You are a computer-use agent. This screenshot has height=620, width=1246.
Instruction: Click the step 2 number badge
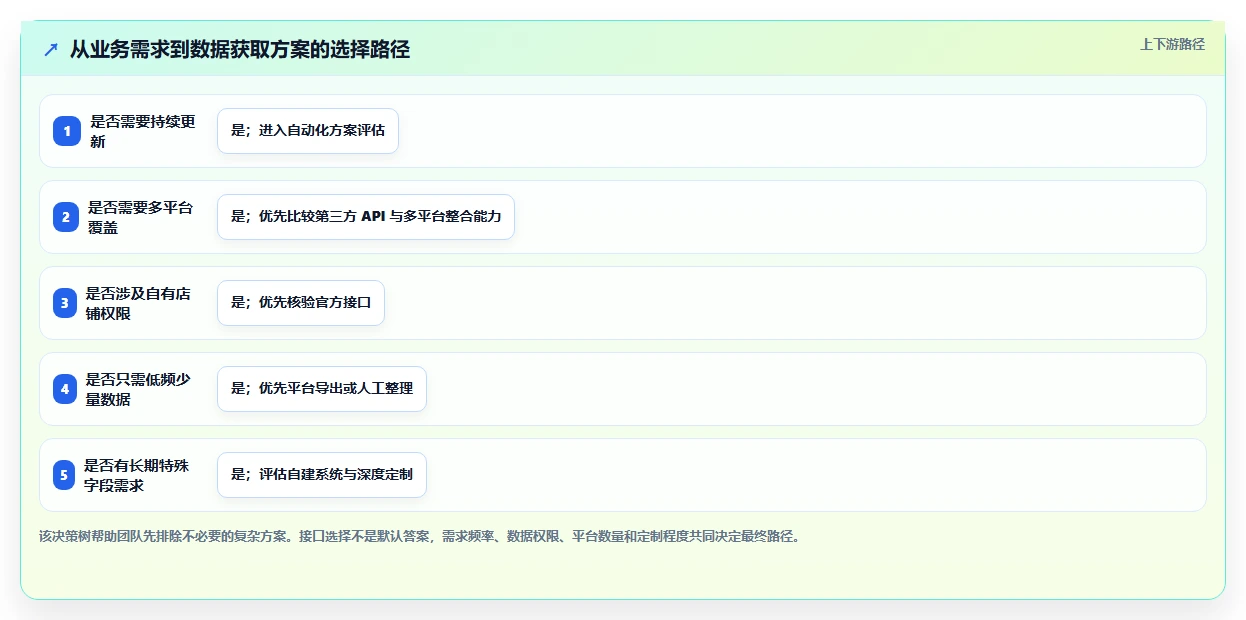coord(66,217)
